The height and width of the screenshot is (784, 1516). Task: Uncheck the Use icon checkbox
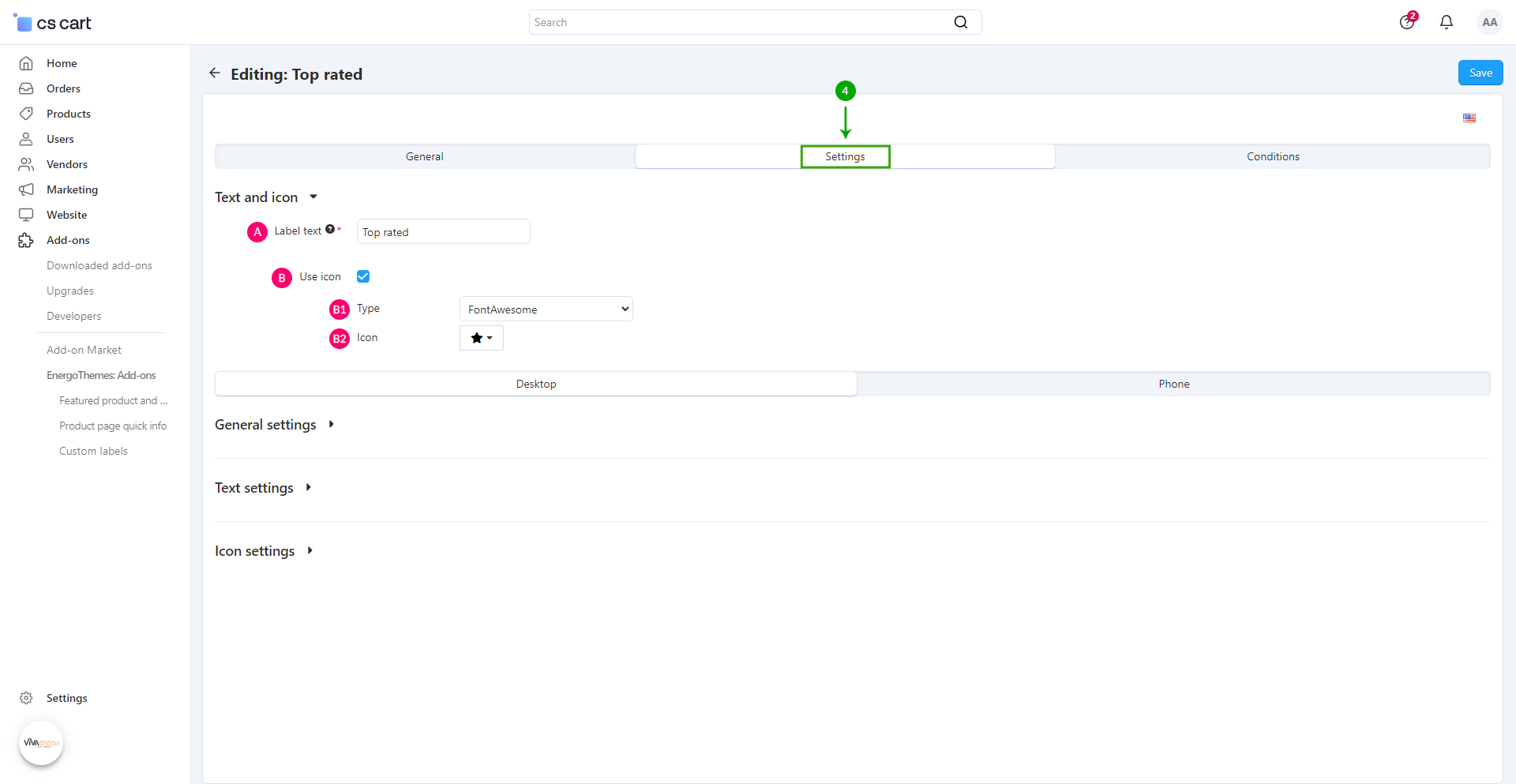coord(363,276)
